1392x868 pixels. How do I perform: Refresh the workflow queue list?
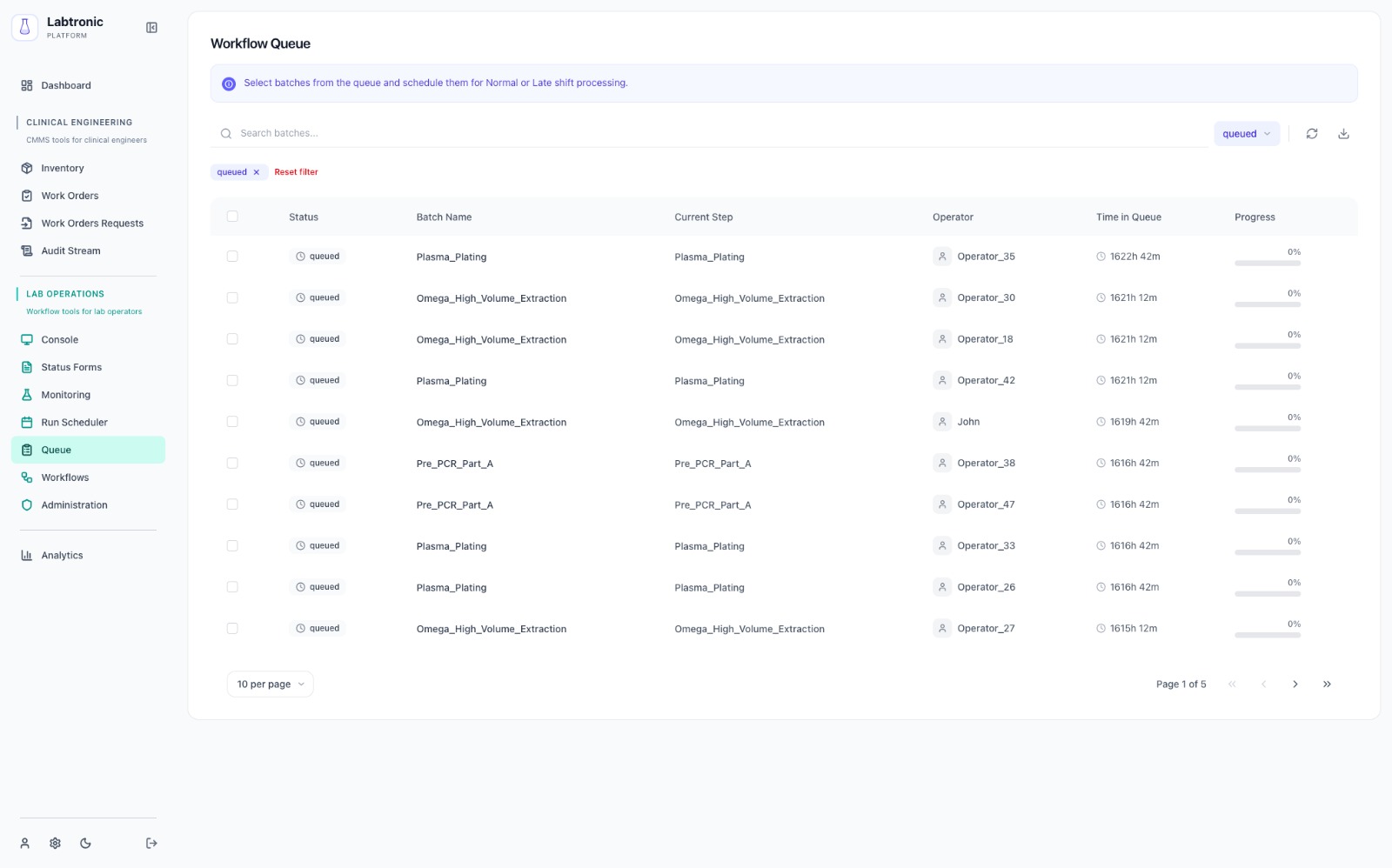(1312, 133)
